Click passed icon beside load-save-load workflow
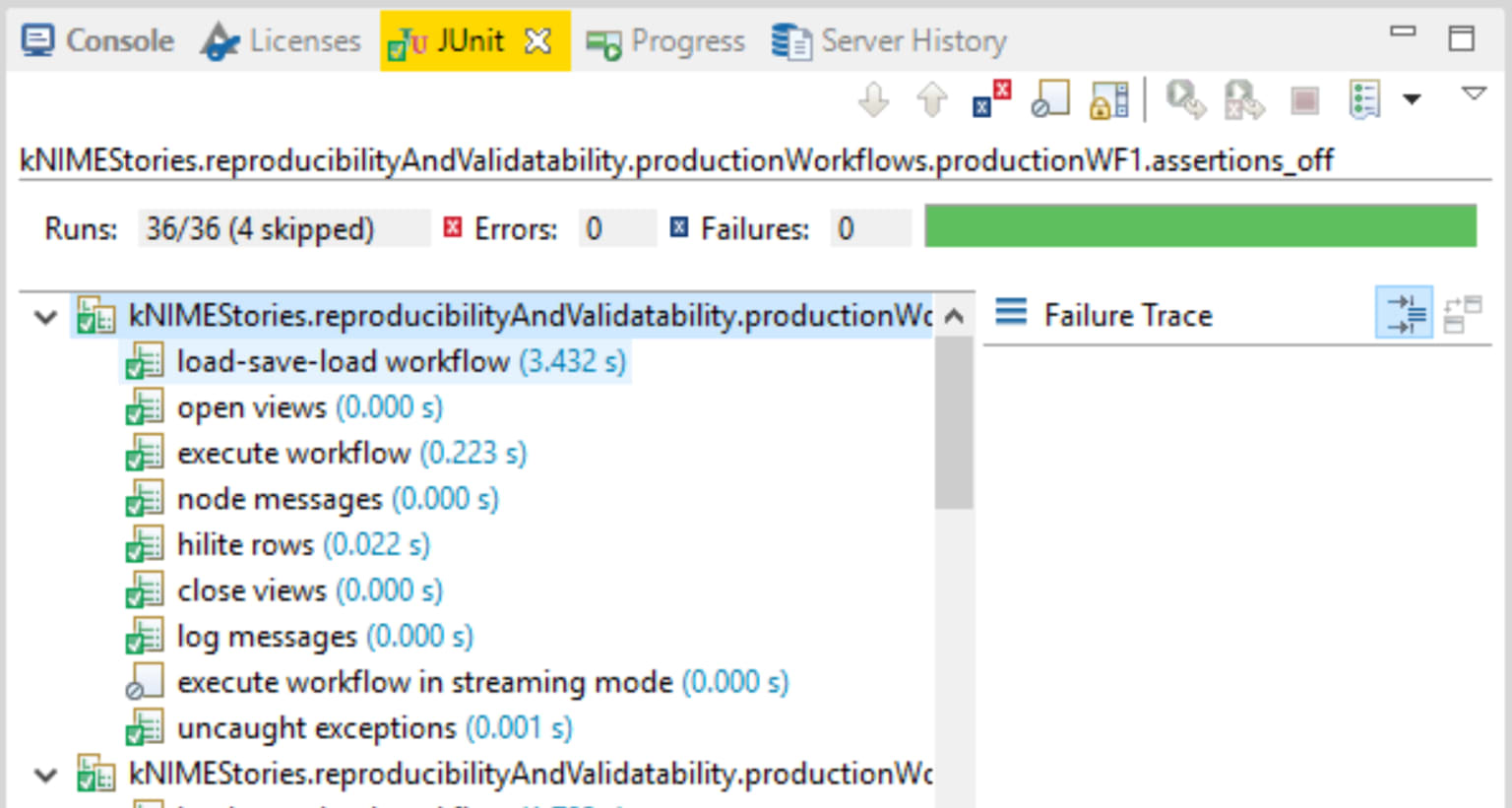This screenshot has height=808, width=1512. click(x=145, y=361)
